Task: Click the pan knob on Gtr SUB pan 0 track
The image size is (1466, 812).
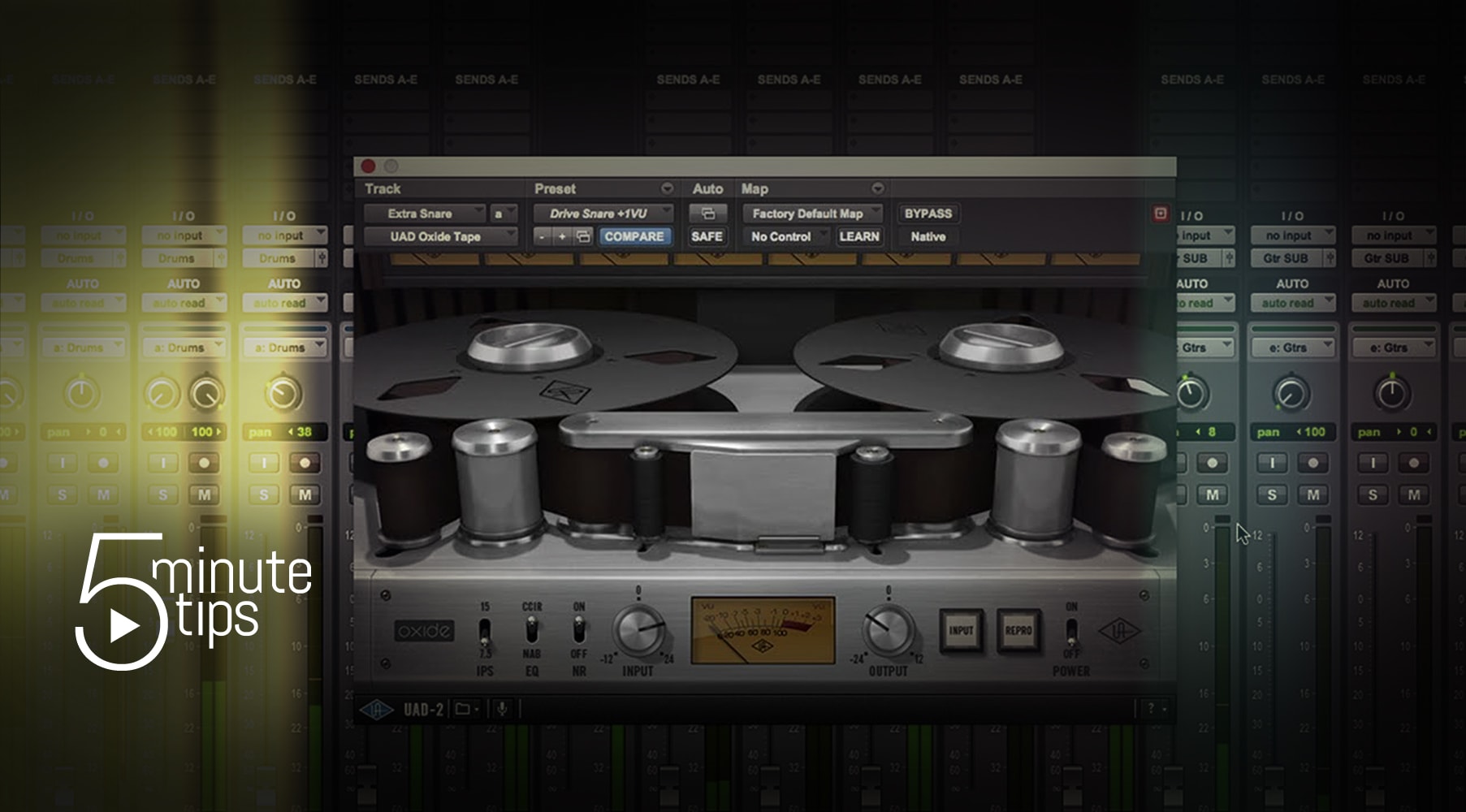Action: pos(1392,394)
